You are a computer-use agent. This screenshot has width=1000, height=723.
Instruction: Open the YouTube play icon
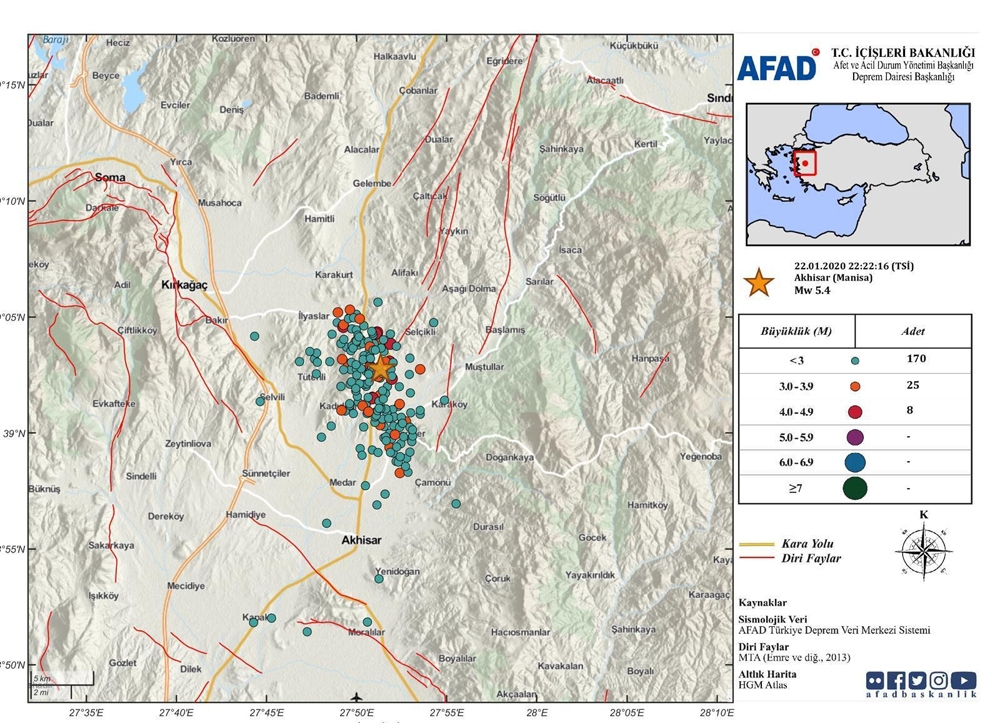[963, 681]
